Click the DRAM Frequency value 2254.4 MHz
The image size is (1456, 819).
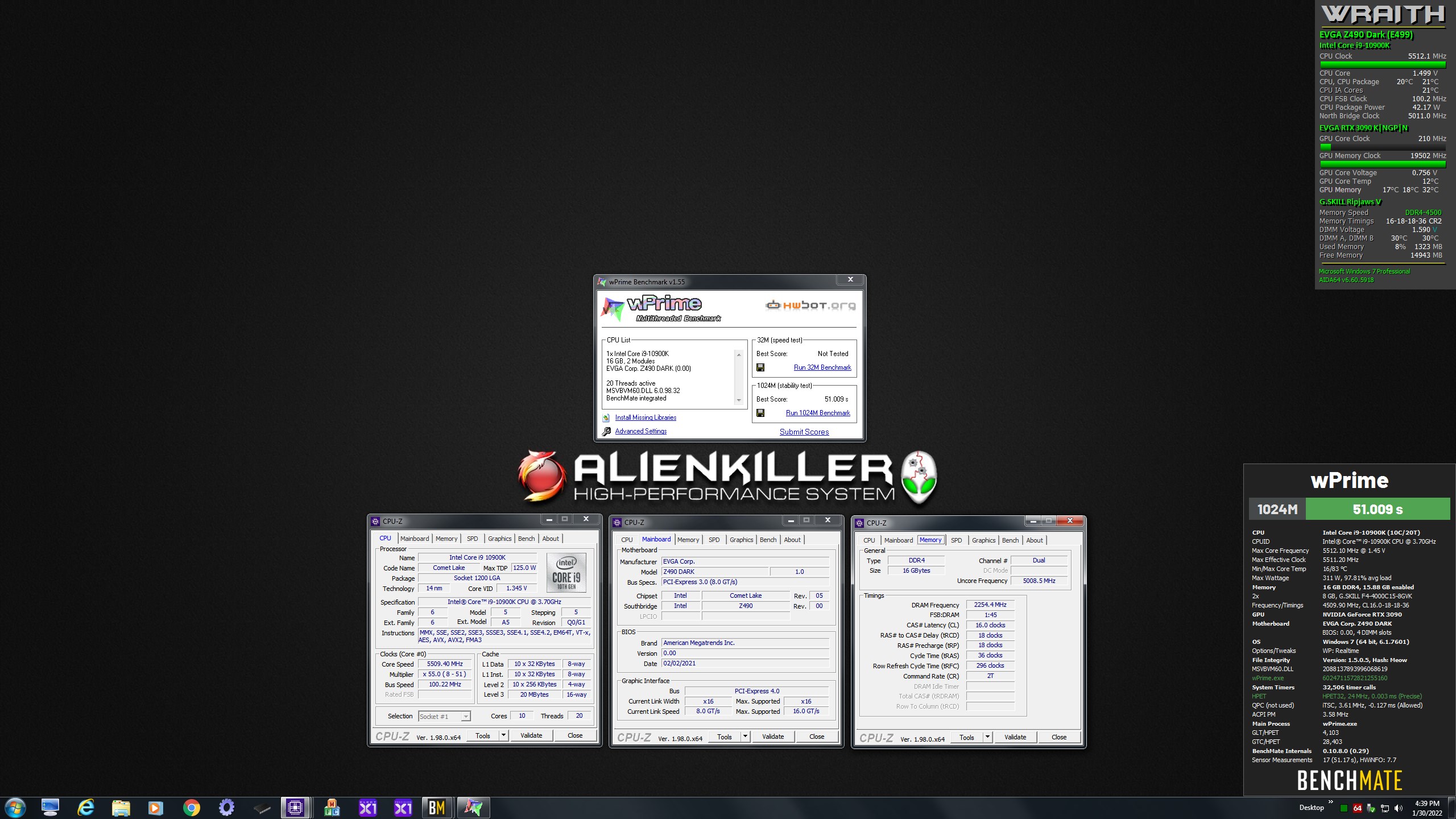pyautogui.click(x=990, y=605)
